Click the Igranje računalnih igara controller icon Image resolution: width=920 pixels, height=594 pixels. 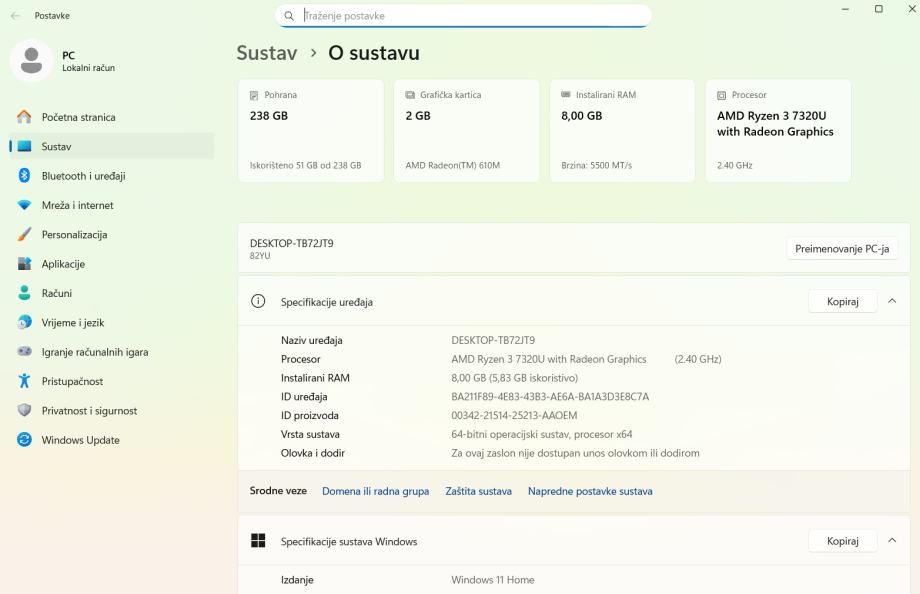coord(25,352)
